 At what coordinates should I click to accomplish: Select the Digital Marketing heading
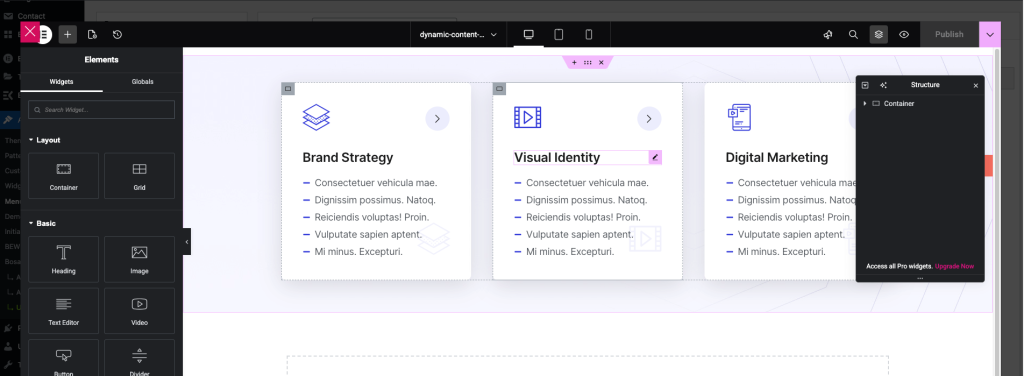[x=776, y=157]
